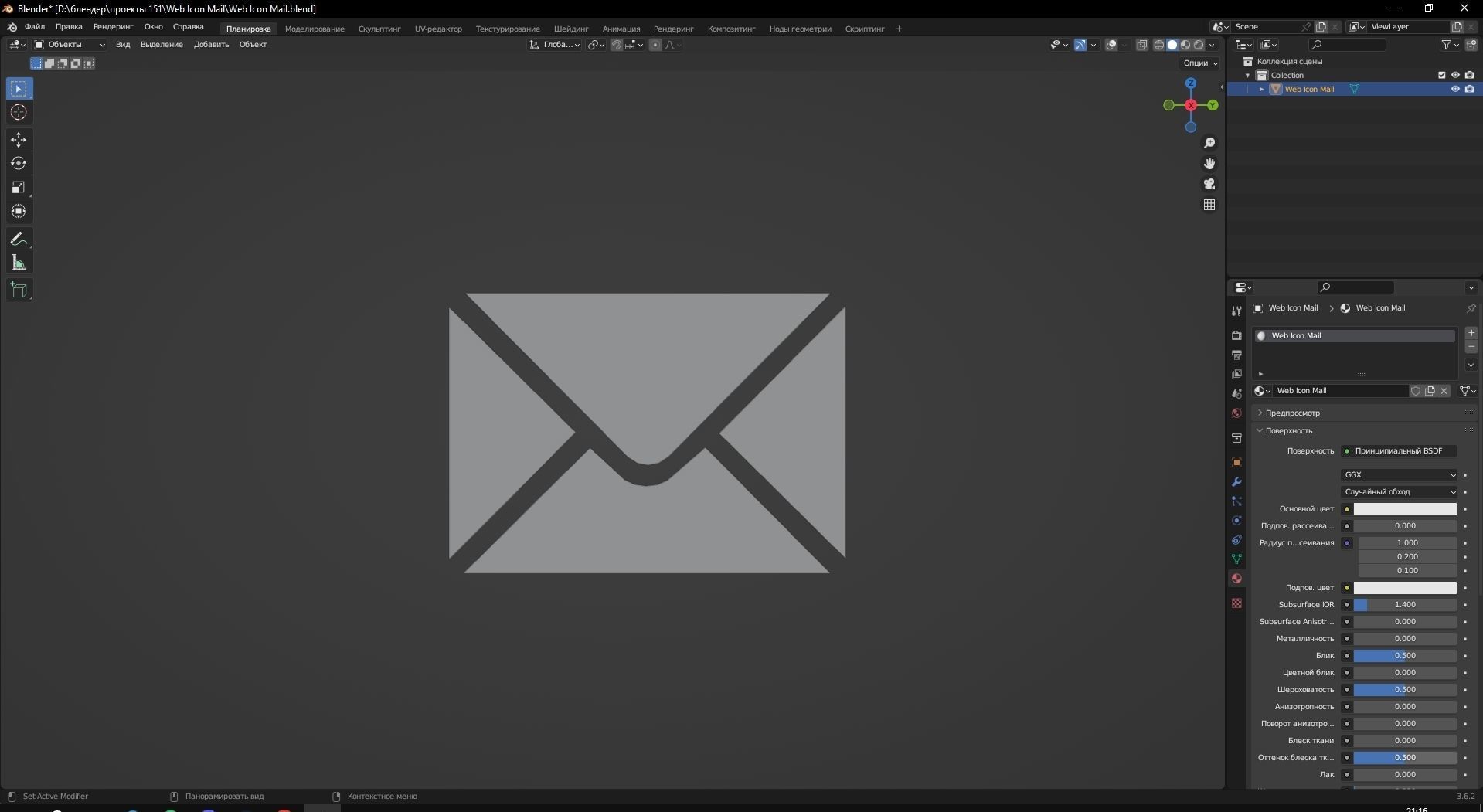Open the Scene properties tab
This screenshot has height=812, width=1483.
pos(1236,393)
